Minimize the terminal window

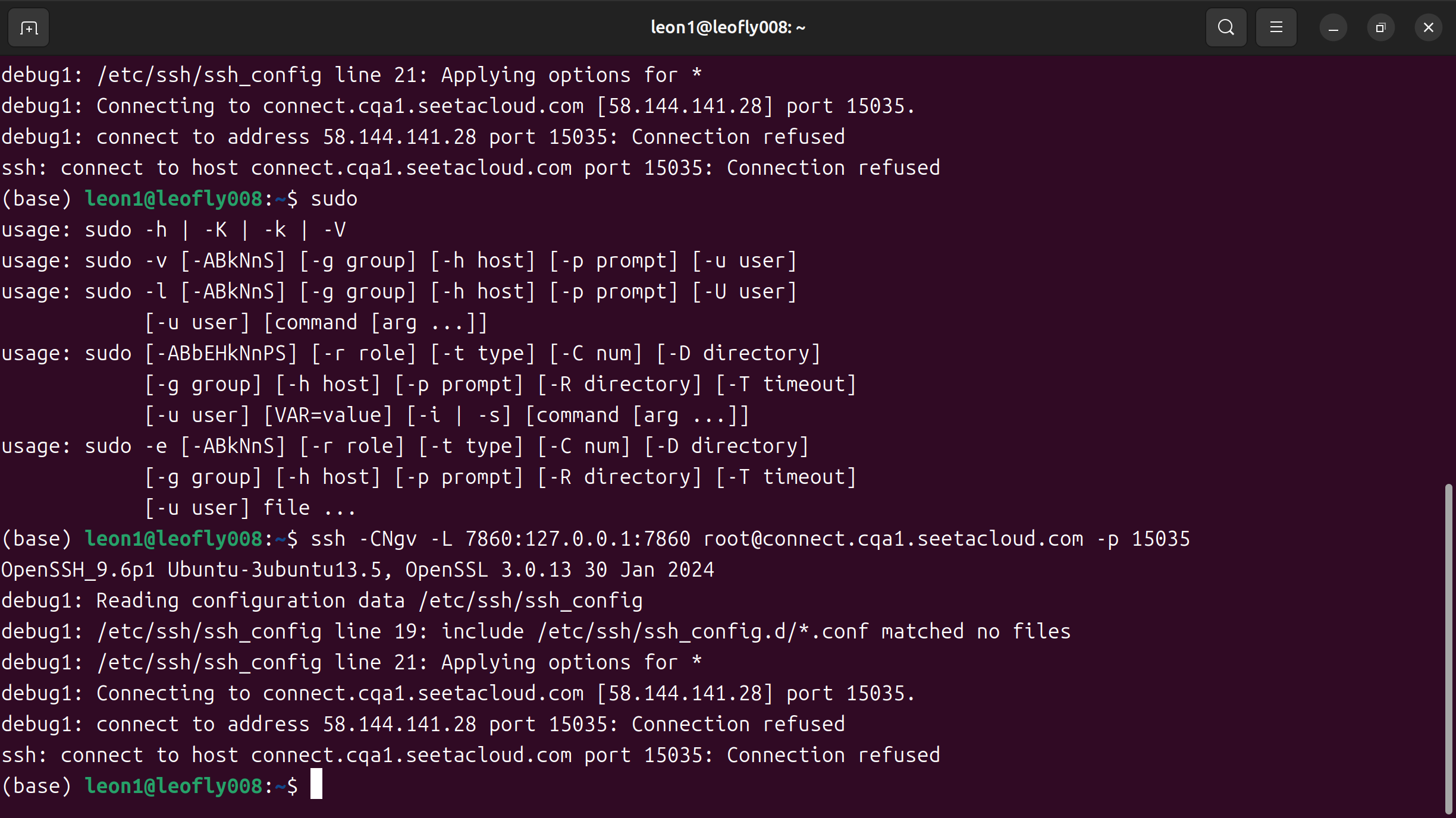[x=1333, y=27]
